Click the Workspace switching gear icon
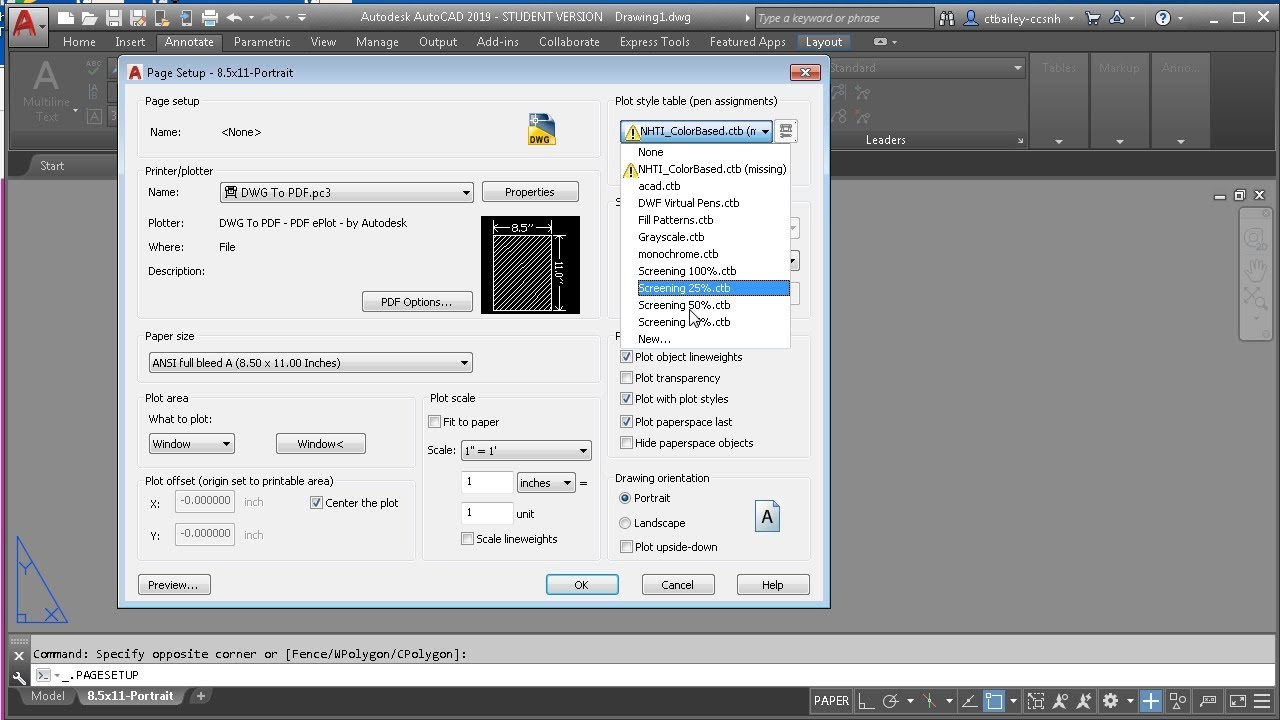The height and width of the screenshot is (720, 1280). (x=1110, y=701)
